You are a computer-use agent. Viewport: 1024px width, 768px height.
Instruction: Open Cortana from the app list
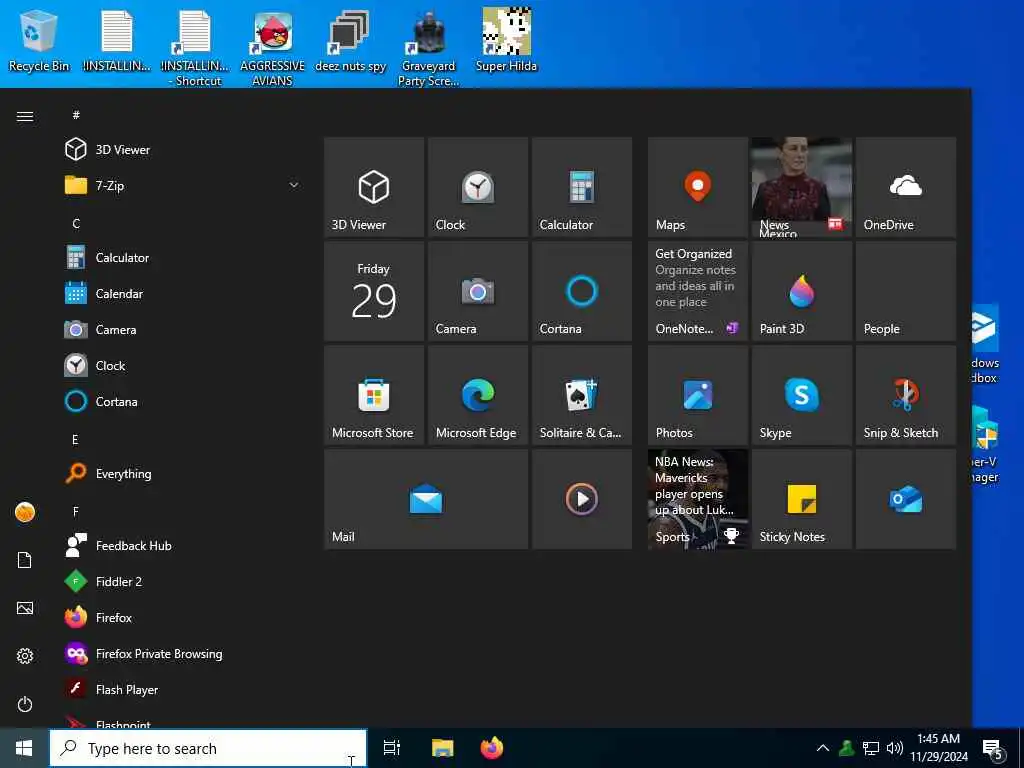183,402
